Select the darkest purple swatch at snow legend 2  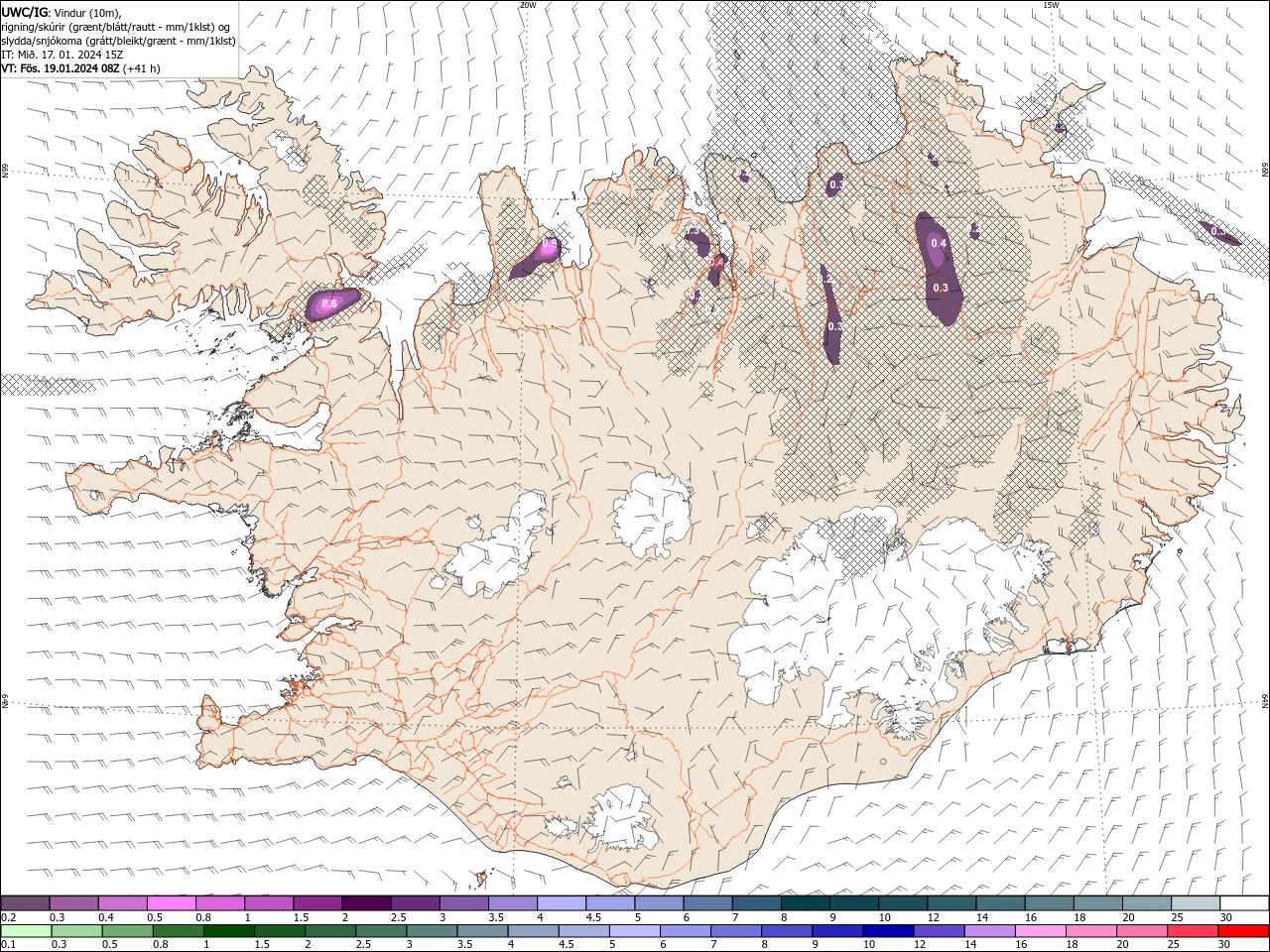tap(365, 902)
